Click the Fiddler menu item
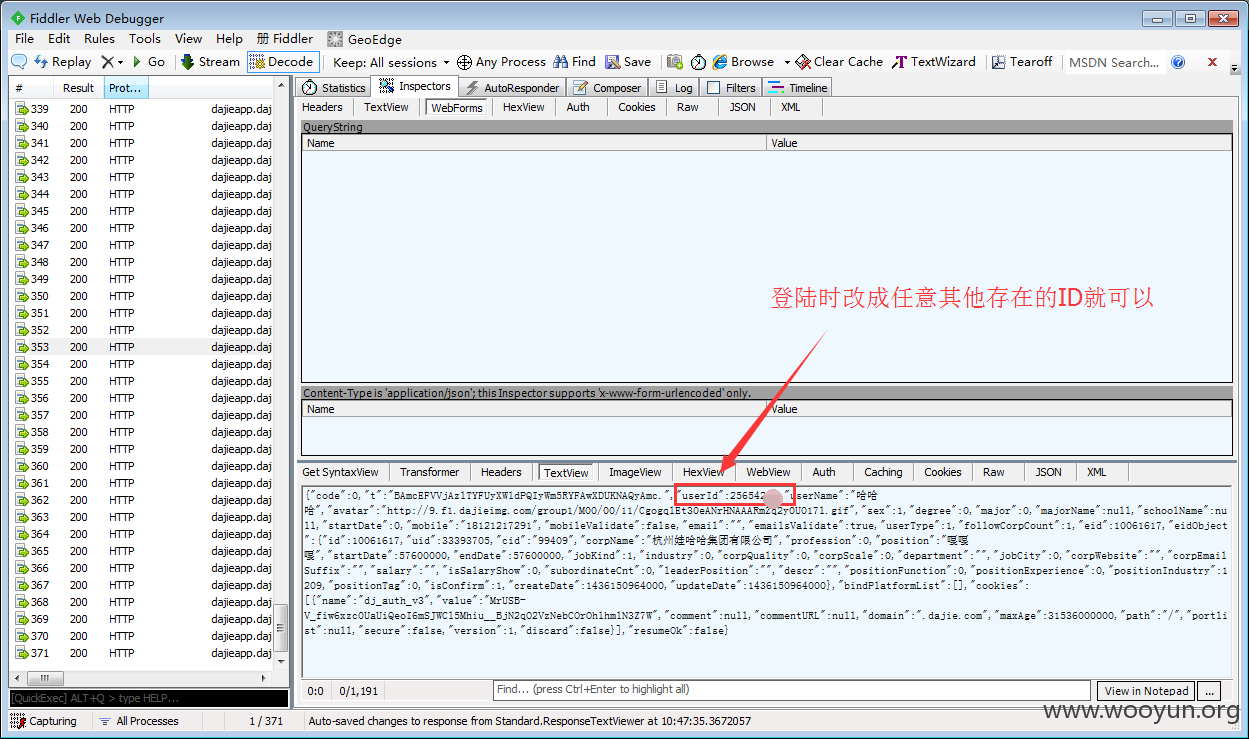 (285, 39)
